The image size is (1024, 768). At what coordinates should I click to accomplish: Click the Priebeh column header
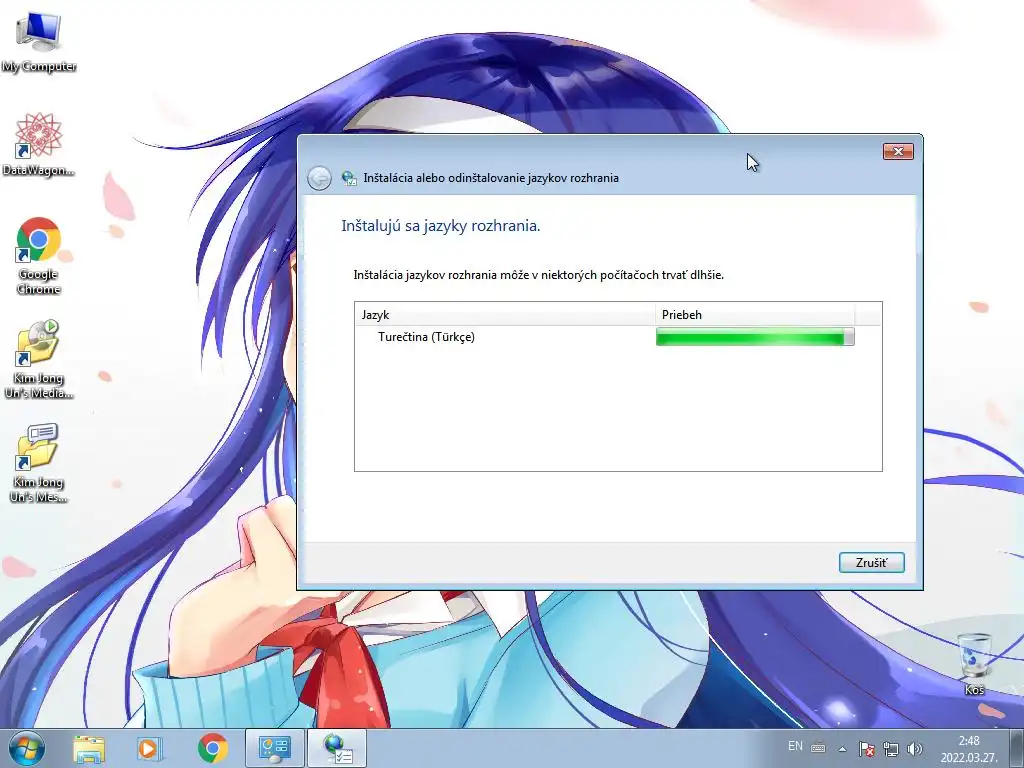pyautogui.click(x=755, y=315)
